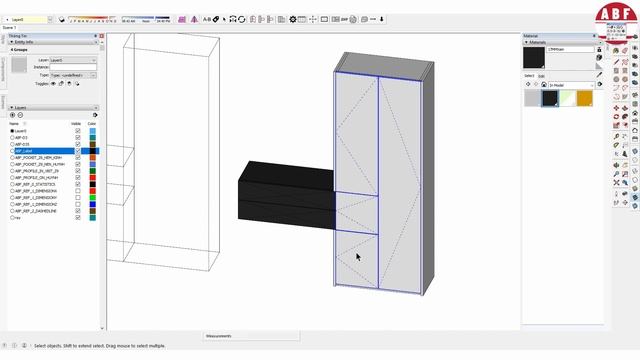The width and height of the screenshot is (640, 360).
Task: Select the Push/Pull tool
Action: click(x=625, y=108)
